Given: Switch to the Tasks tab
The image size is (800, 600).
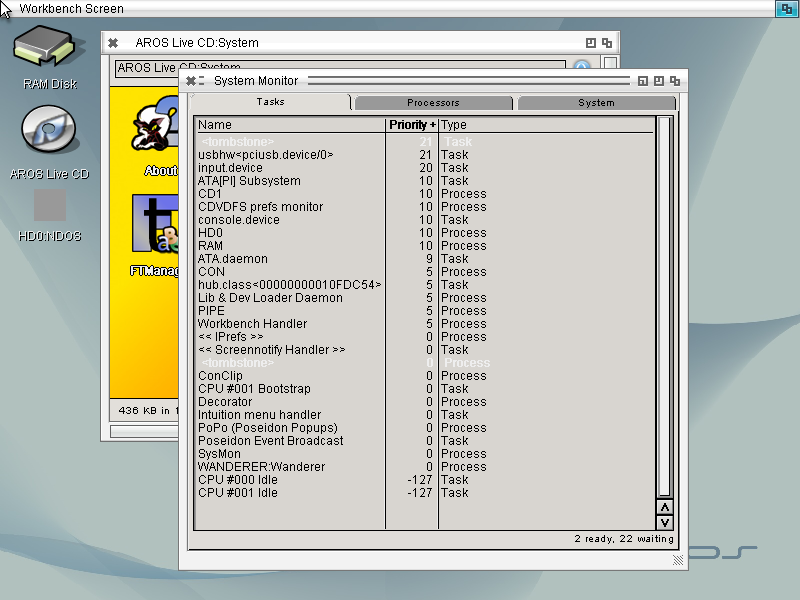Looking at the screenshot, I should [270, 102].
